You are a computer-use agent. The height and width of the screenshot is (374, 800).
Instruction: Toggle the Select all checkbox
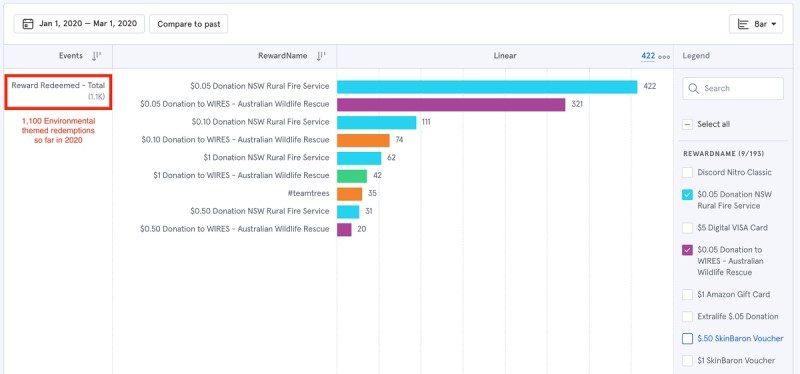tap(687, 124)
